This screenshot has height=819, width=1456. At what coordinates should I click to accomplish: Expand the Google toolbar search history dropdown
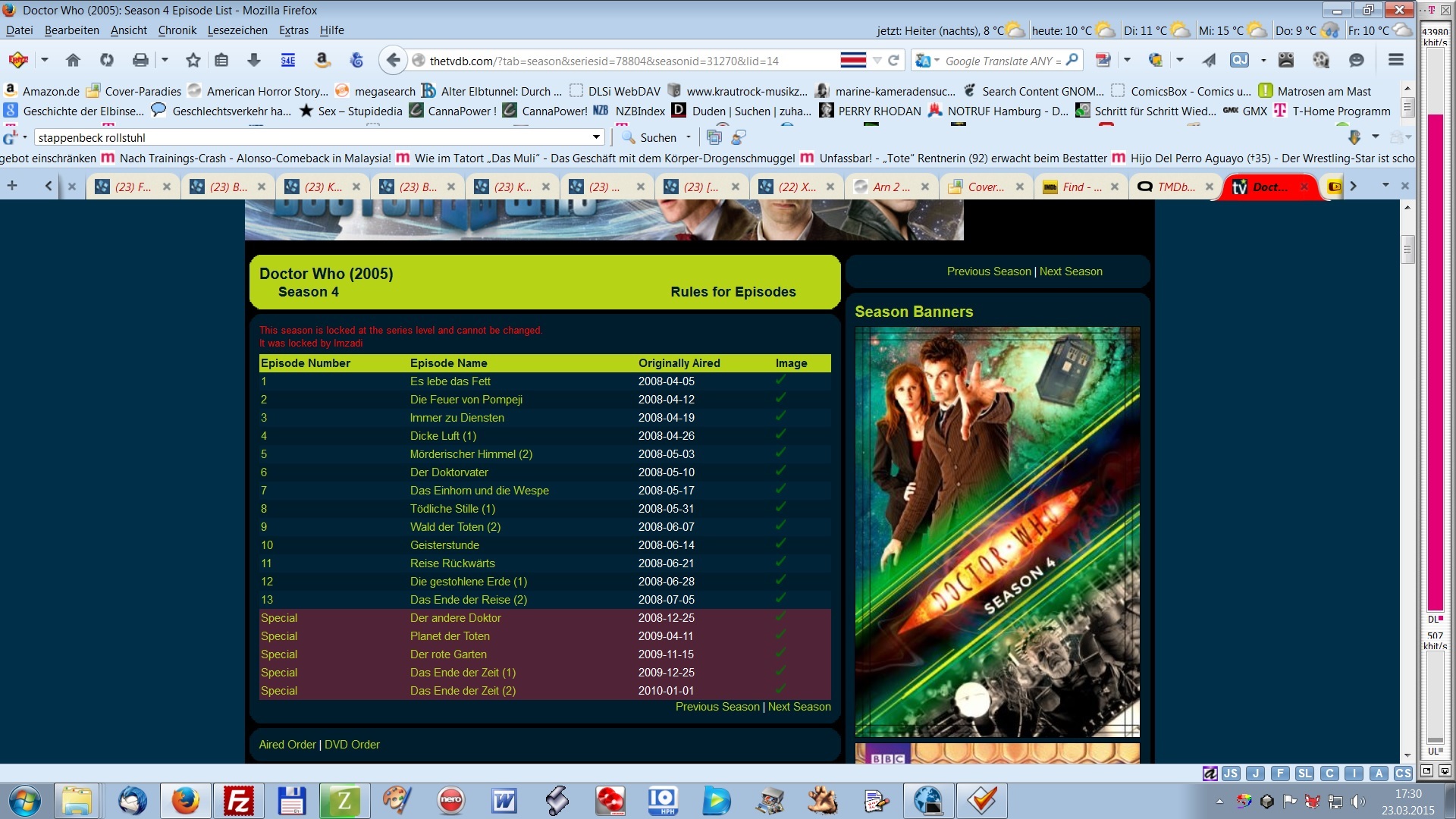[x=596, y=137]
